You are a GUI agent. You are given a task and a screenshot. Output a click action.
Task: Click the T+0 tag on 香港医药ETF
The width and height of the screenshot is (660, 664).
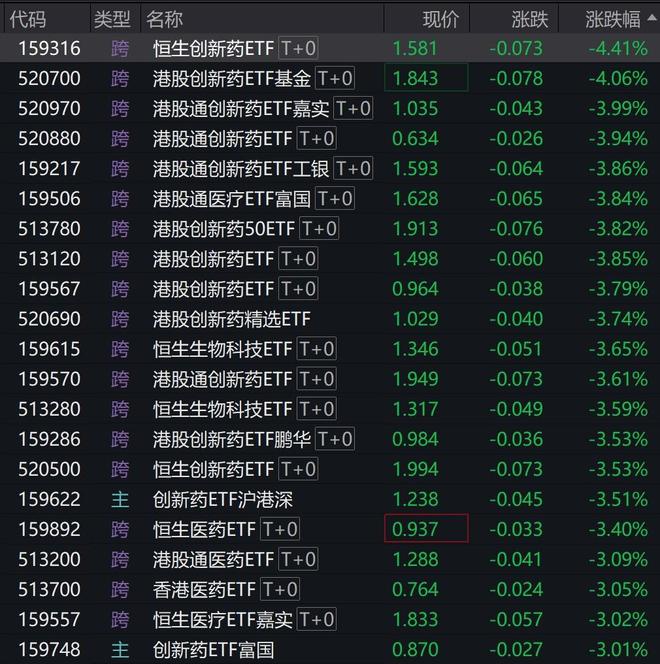pyautogui.click(x=280, y=589)
